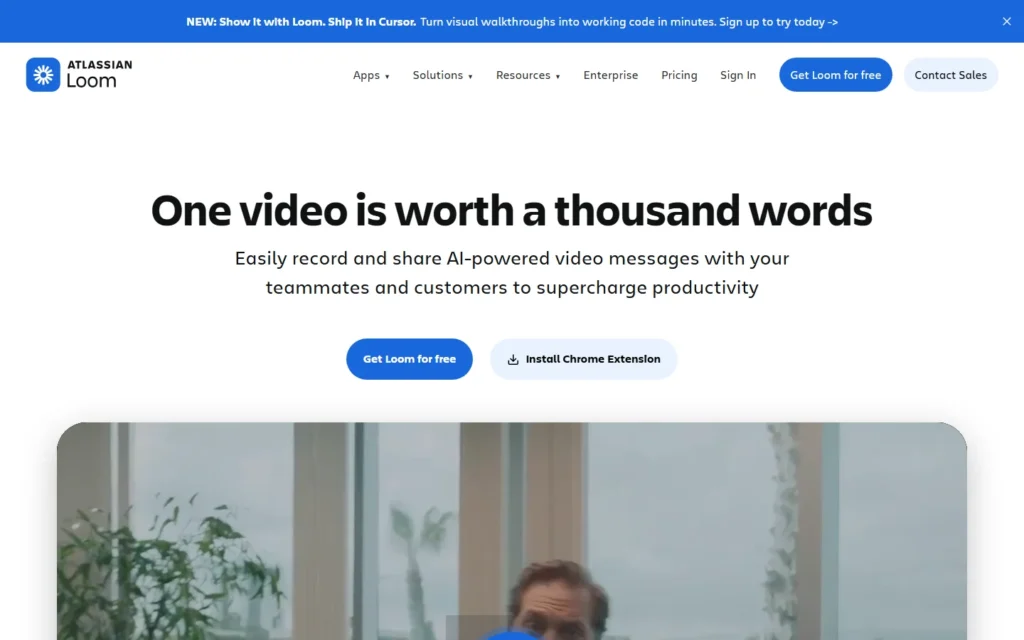Expand the Solutions dropdown arrow
The width and height of the screenshot is (1024, 640).
pos(470,76)
